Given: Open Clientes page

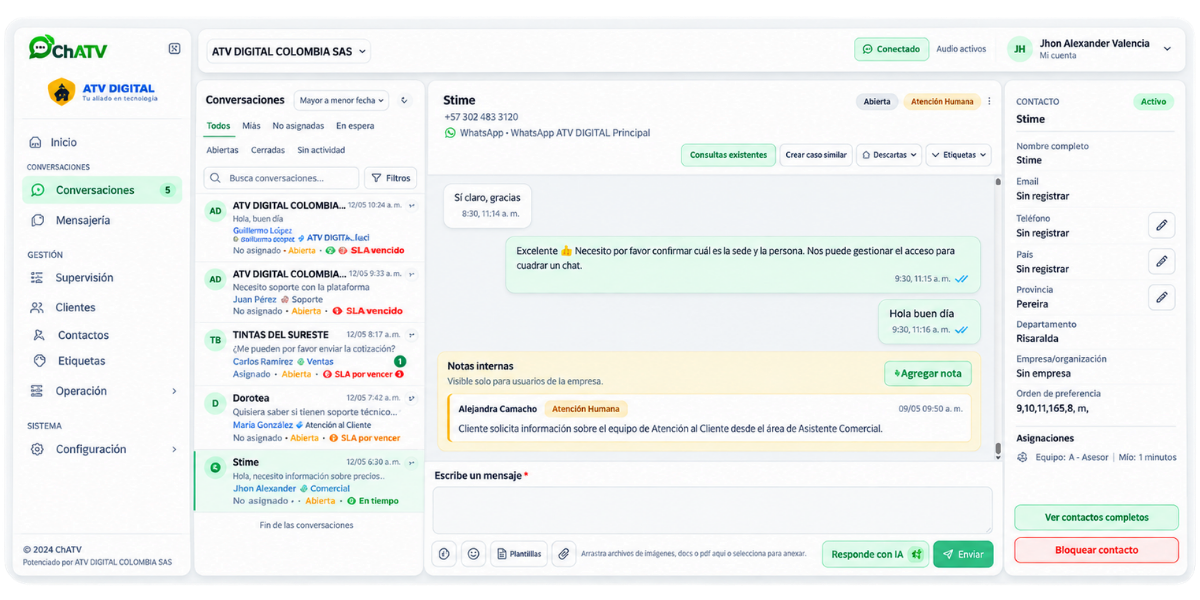Looking at the screenshot, I should tap(76, 308).
